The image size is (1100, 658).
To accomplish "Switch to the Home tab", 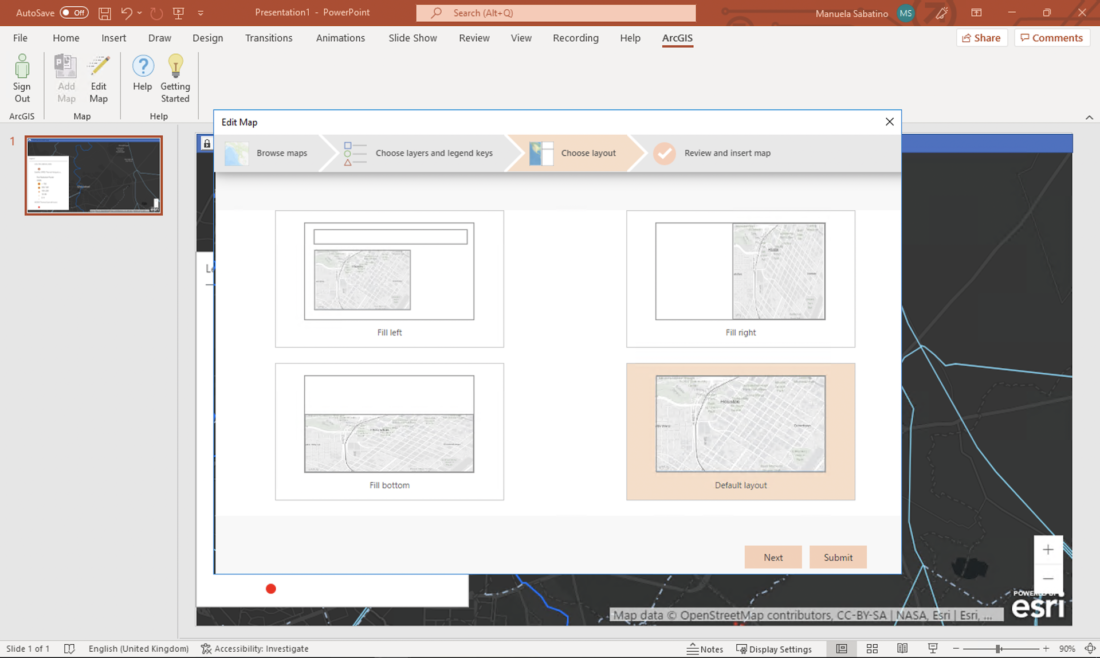I will coord(66,38).
